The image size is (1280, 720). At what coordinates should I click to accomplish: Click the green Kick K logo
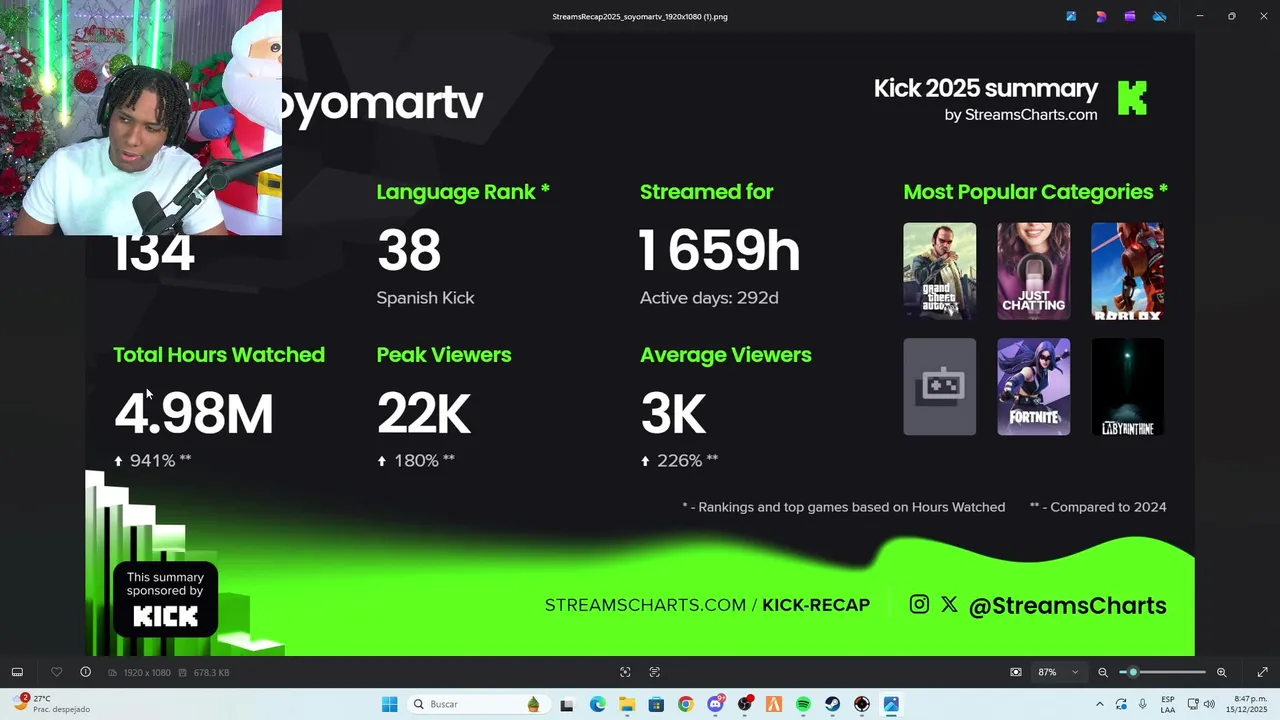coord(1132,98)
